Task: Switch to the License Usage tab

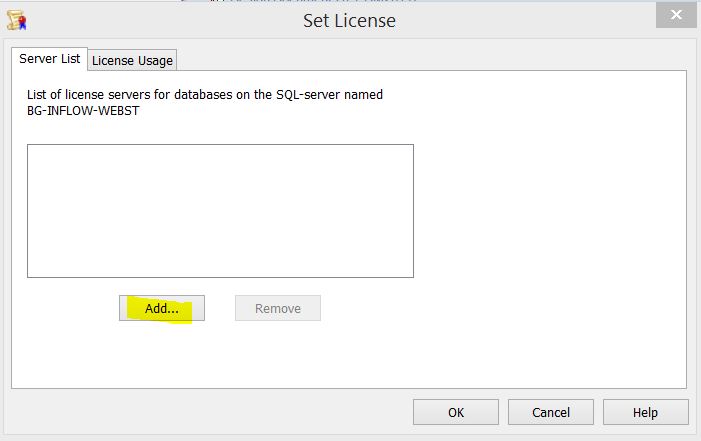Action: click(132, 60)
